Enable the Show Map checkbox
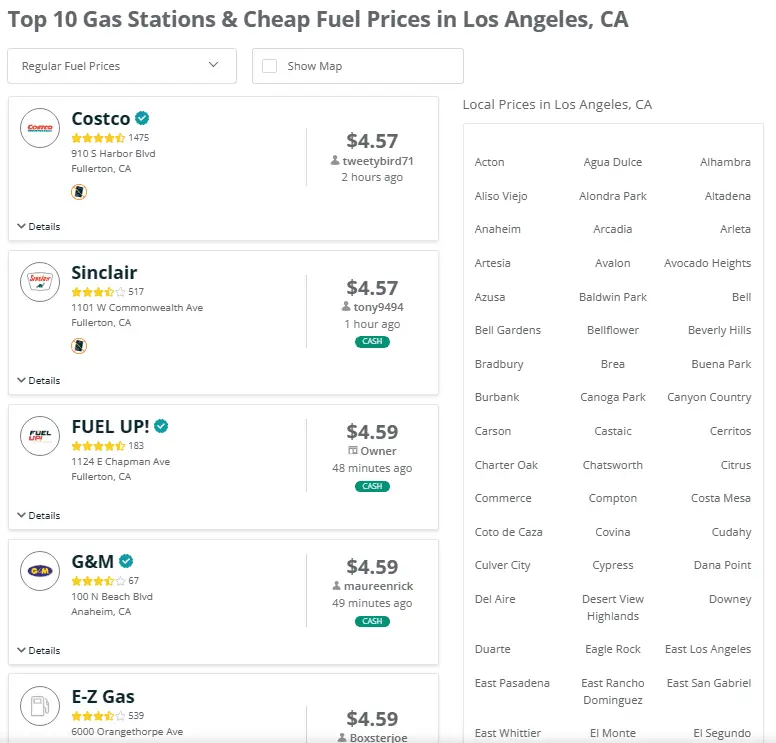 pos(270,66)
